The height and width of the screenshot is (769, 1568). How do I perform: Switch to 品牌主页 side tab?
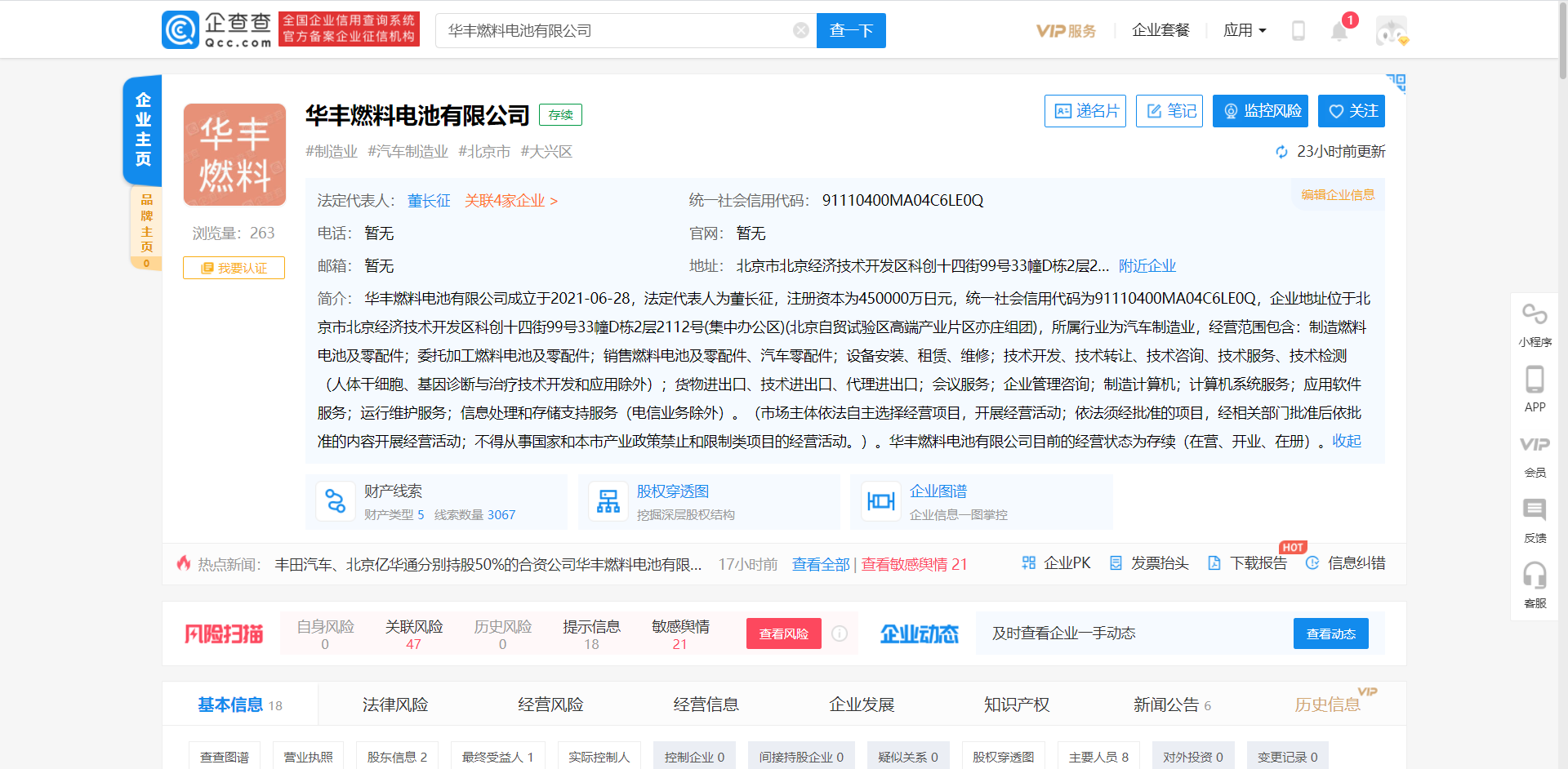tap(146, 229)
